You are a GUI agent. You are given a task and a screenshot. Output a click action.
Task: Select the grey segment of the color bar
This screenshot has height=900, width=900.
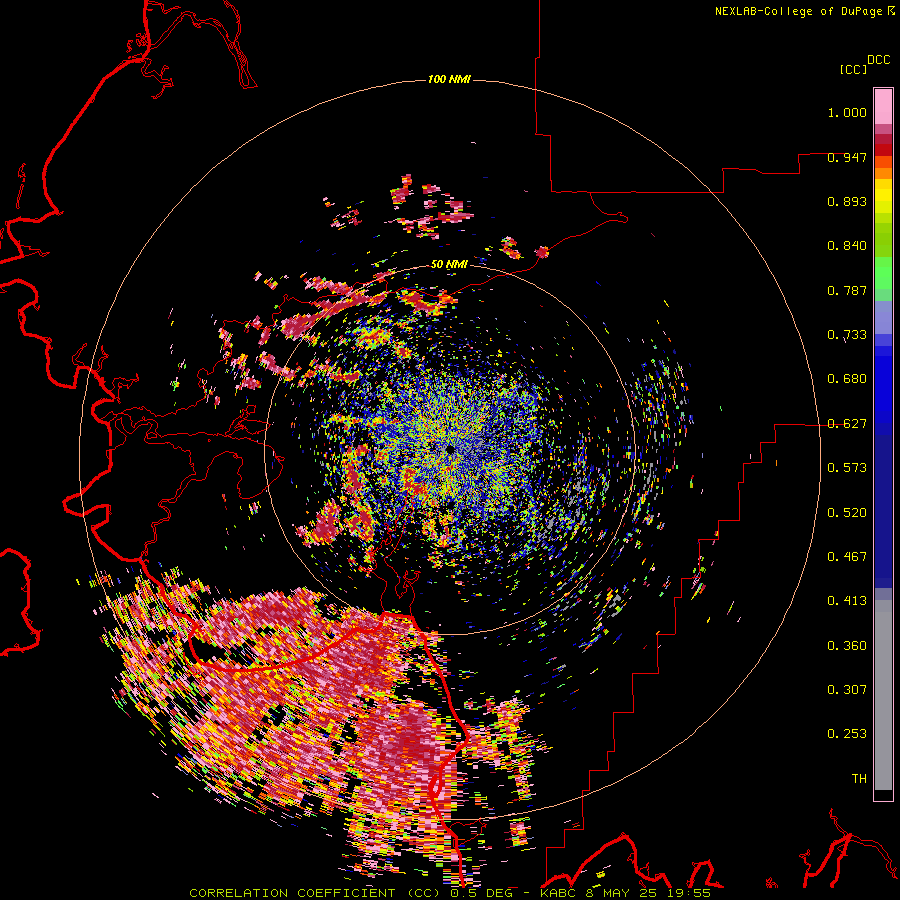(x=883, y=695)
